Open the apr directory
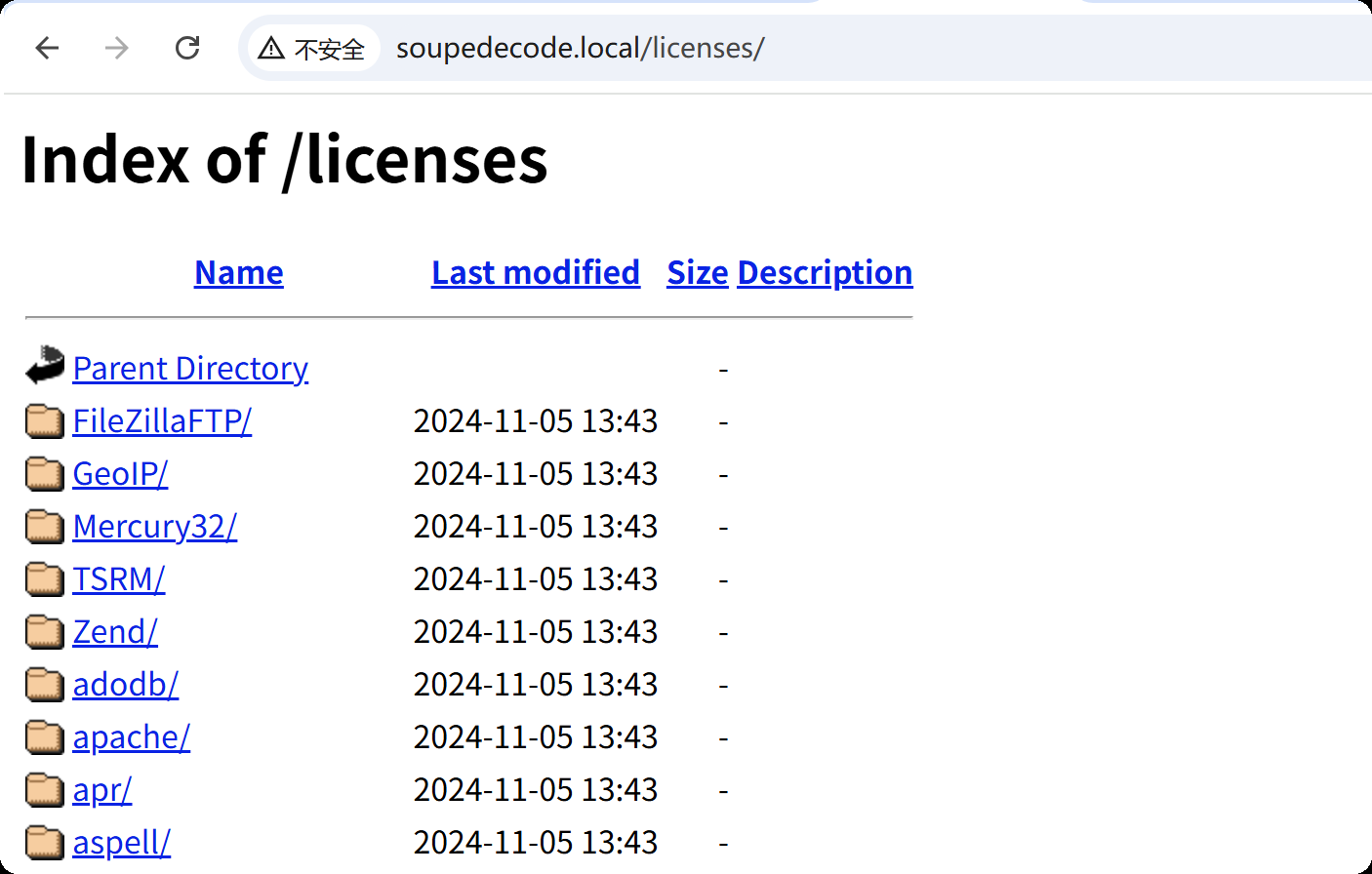 point(101,789)
